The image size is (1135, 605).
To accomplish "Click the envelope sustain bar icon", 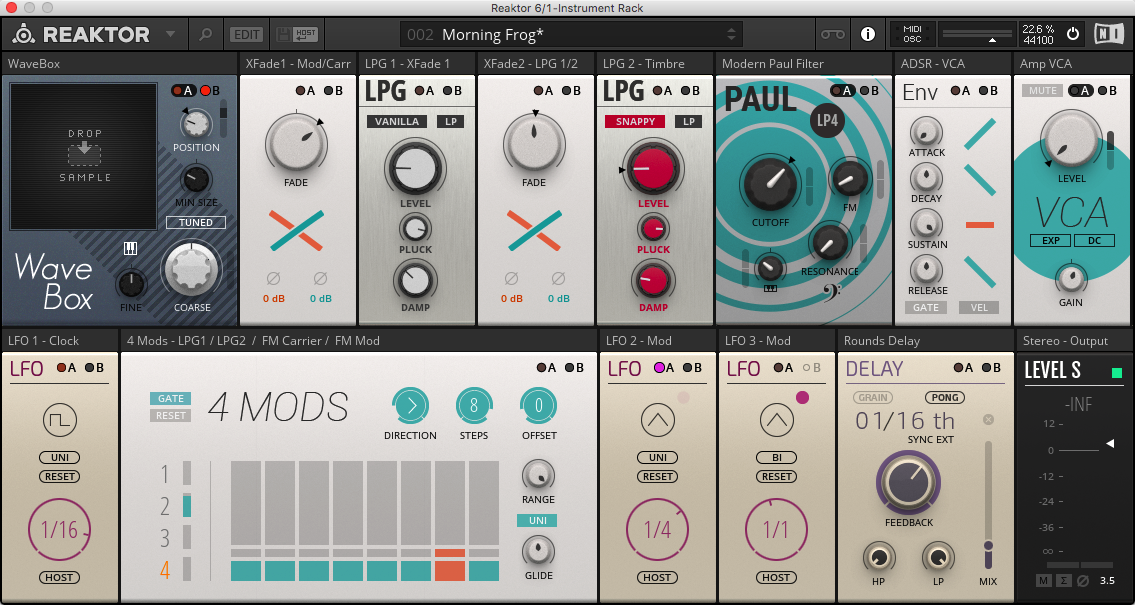I will [x=979, y=225].
